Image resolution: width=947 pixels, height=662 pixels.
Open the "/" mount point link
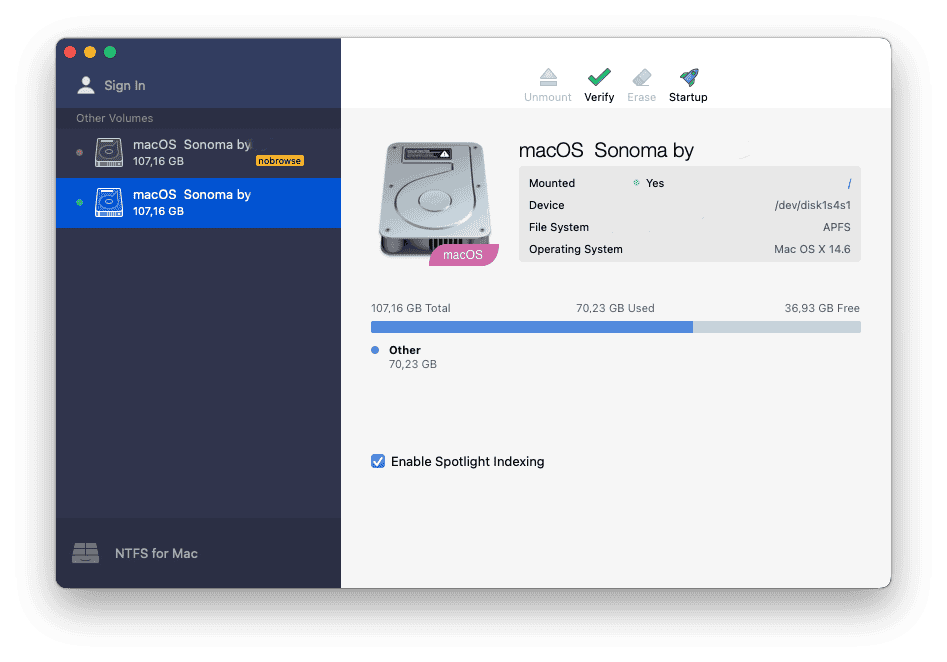click(x=849, y=183)
